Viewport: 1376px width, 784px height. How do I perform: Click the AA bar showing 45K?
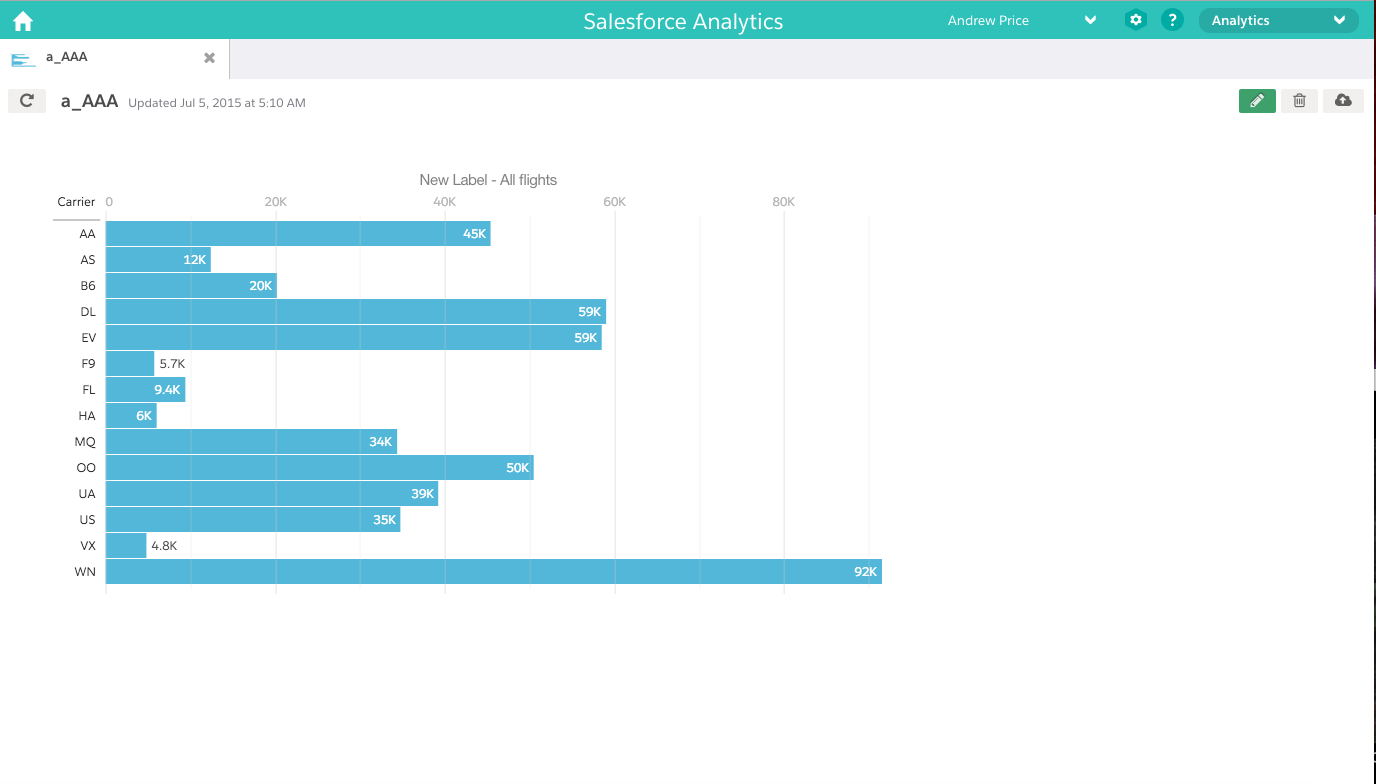pos(298,233)
